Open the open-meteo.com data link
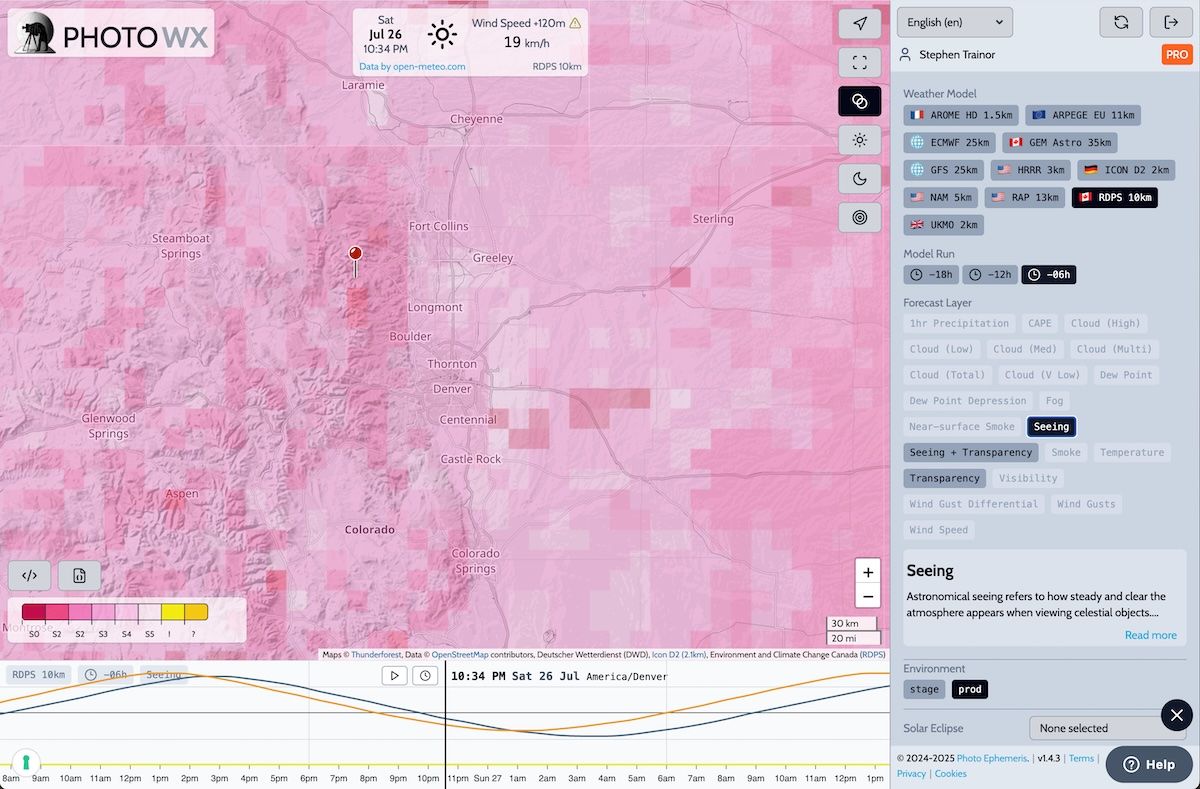 pos(412,67)
